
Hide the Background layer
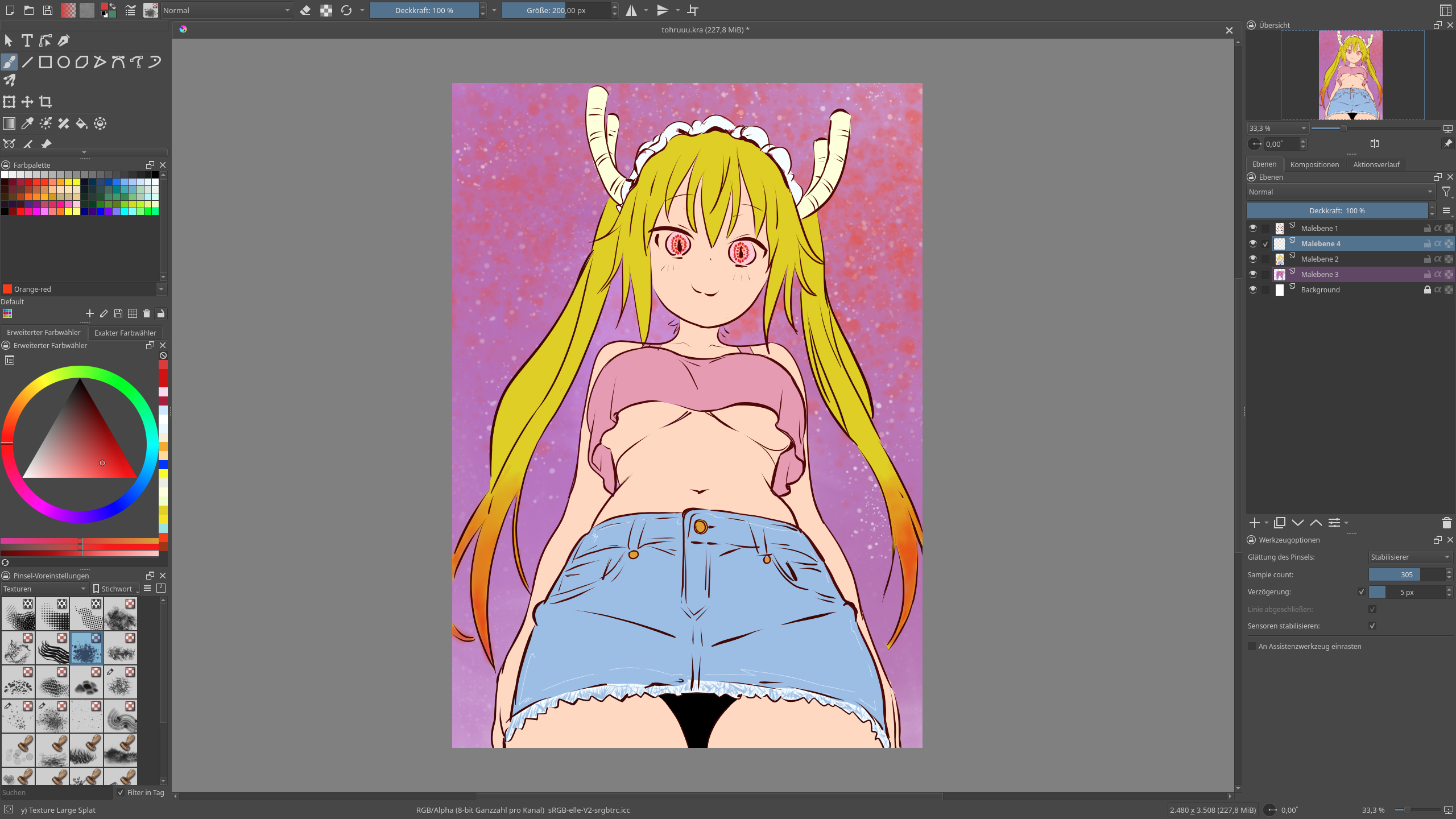(x=1253, y=289)
